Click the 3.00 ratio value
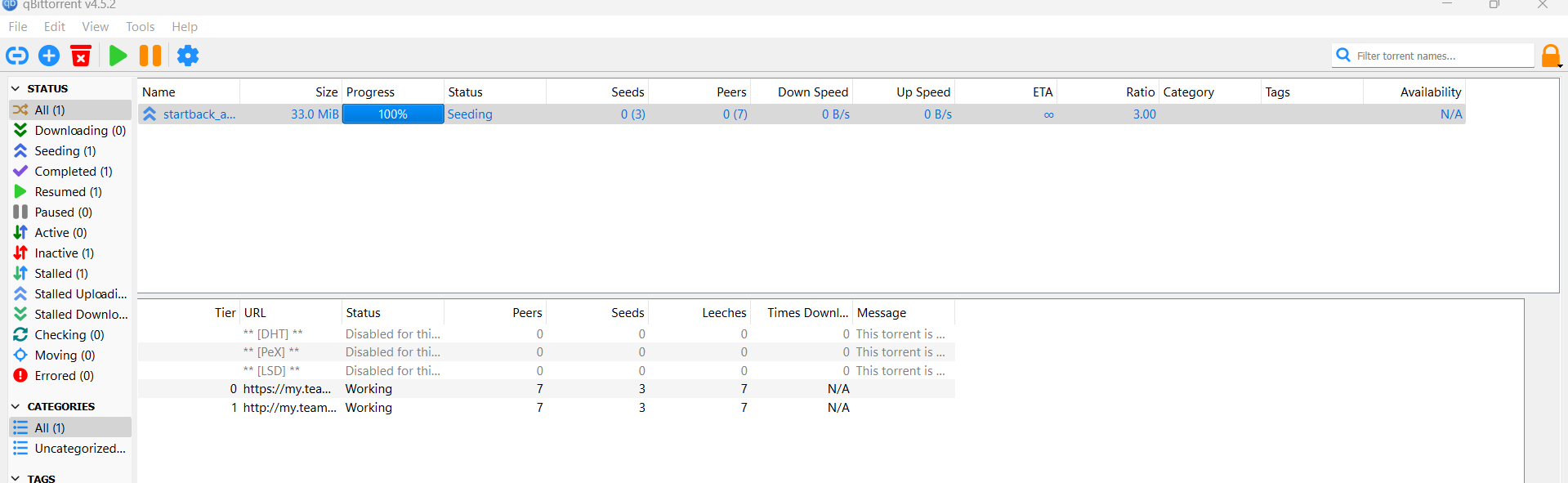This screenshot has width=1568, height=483. click(x=1144, y=114)
